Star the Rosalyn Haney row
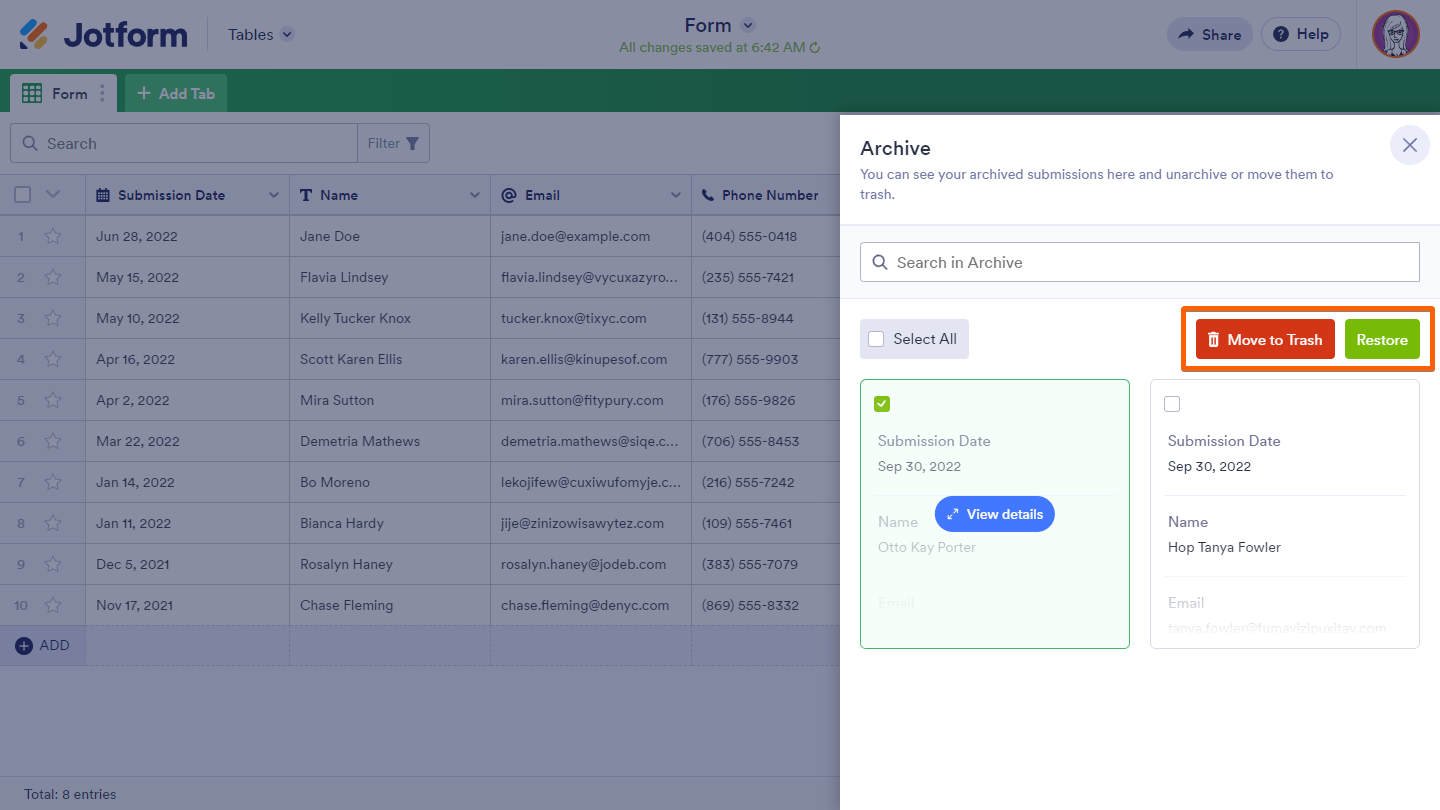Viewport: 1440px width, 810px height. coord(53,564)
